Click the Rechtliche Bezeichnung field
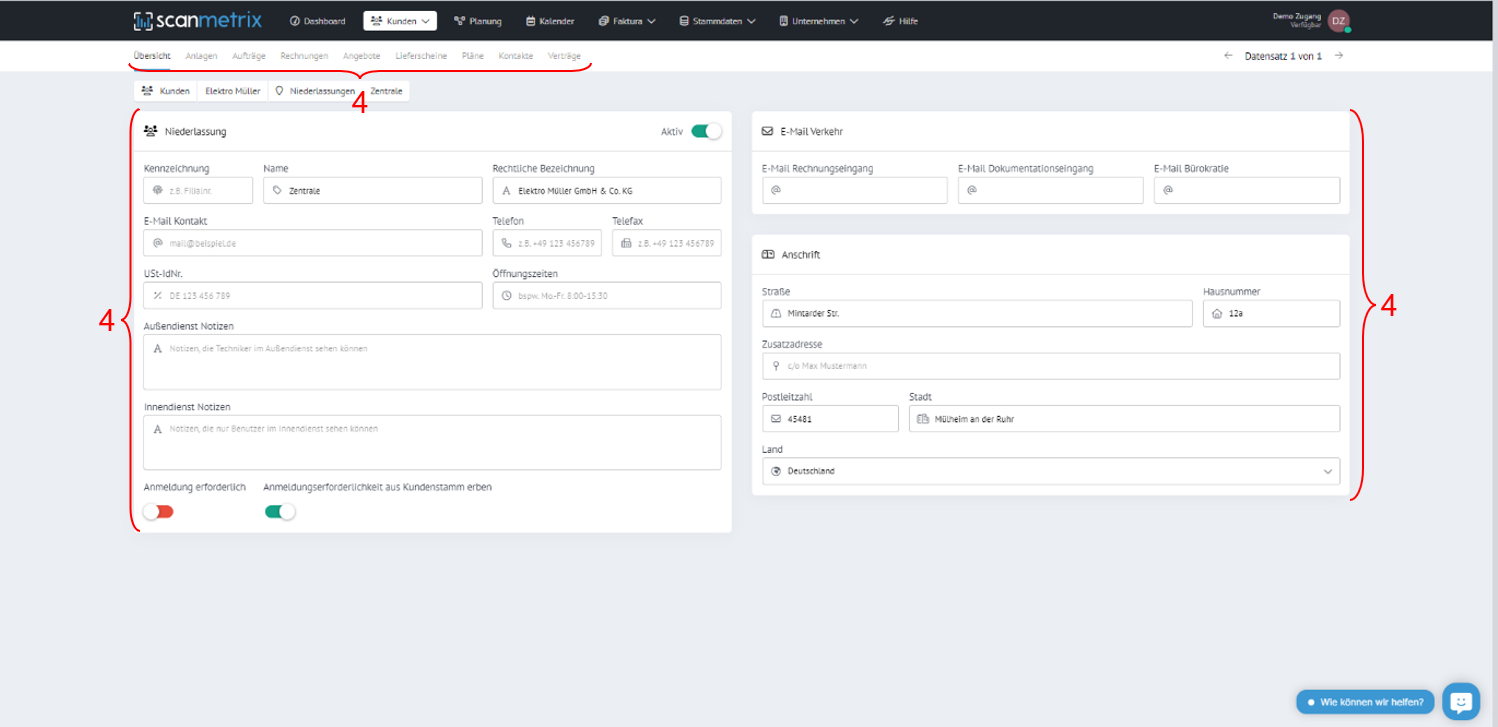 (x=607, y=190)
